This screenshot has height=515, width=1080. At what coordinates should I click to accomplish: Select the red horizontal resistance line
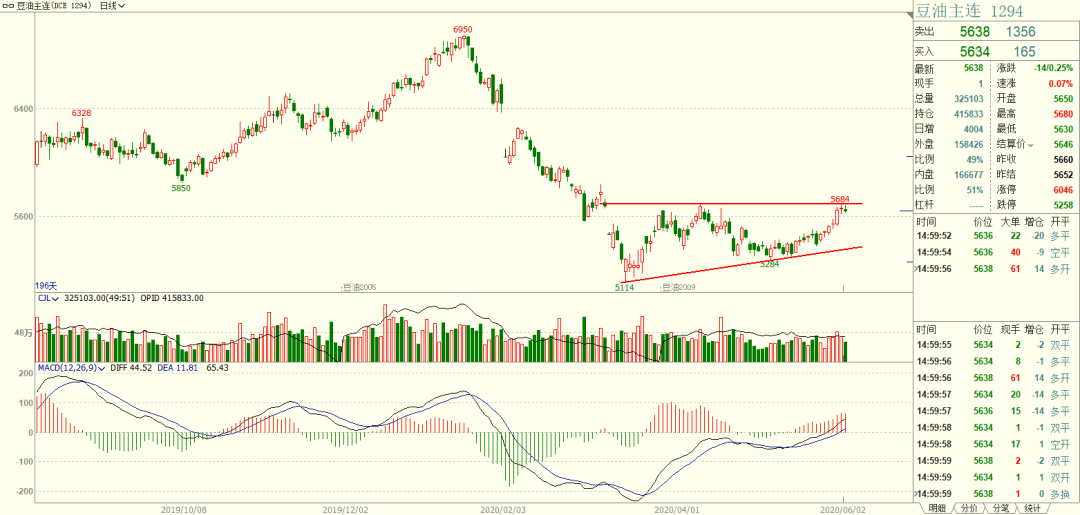click(x=733, y=204)
